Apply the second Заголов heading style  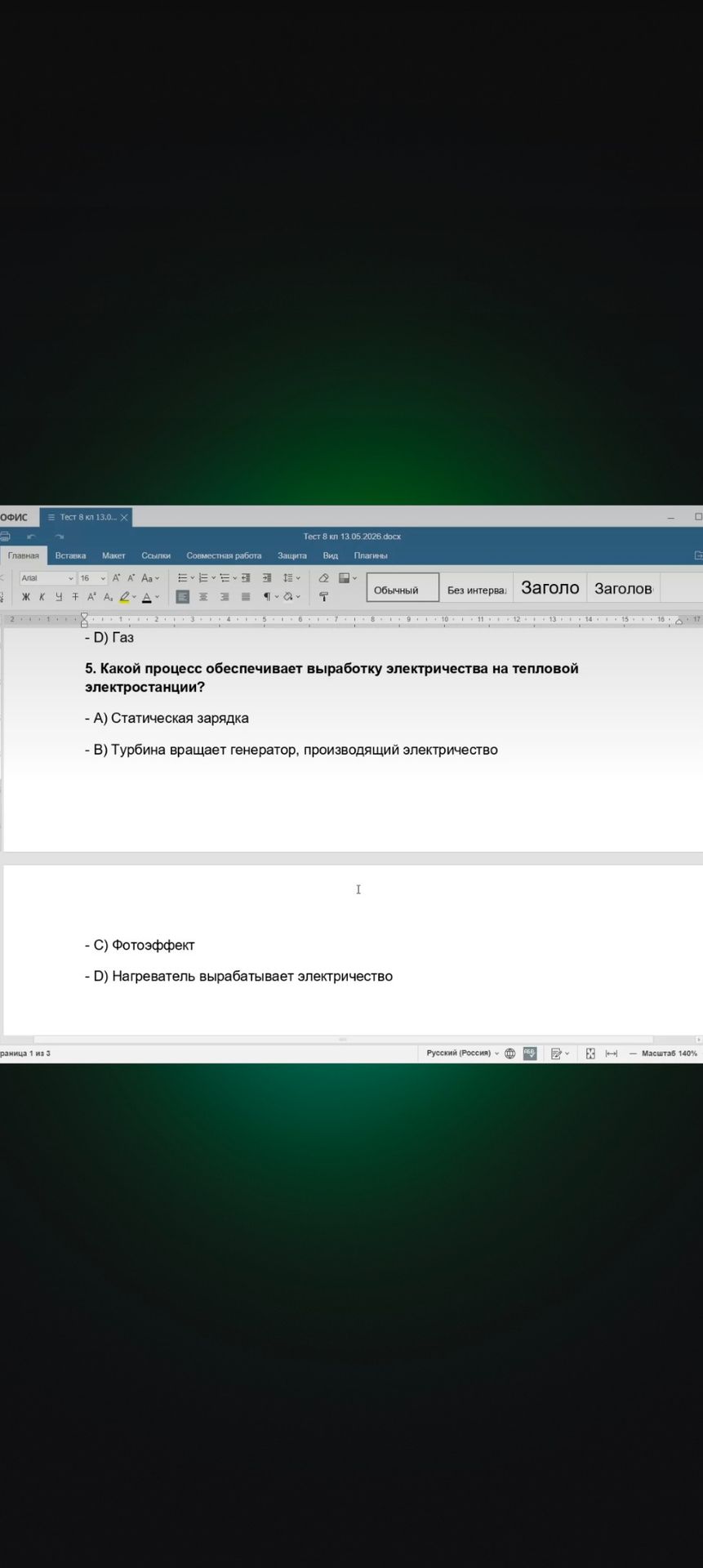click(624, 588)
